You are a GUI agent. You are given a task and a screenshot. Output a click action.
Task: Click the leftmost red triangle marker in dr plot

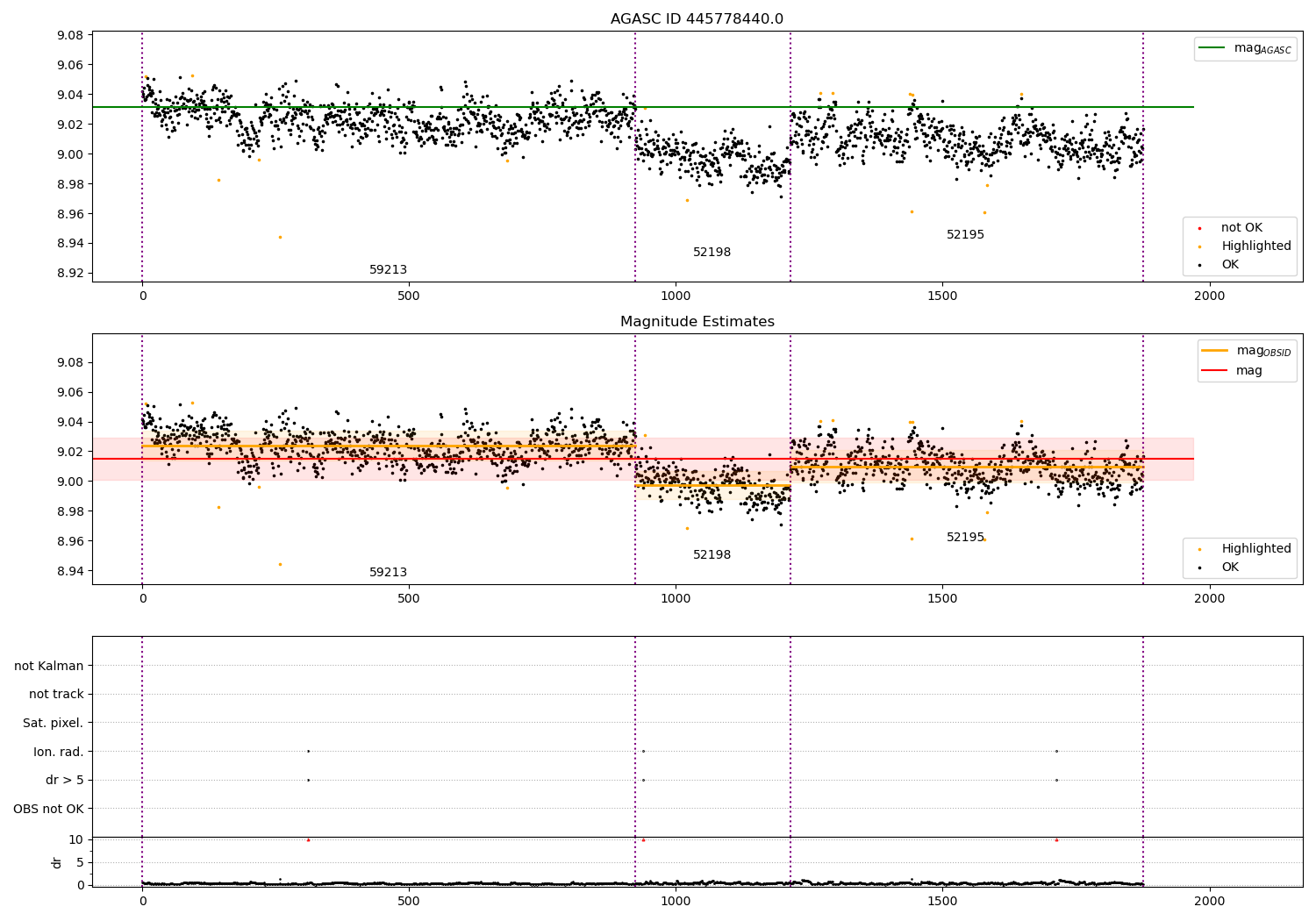pyautogui.click(x=308, y=840)
